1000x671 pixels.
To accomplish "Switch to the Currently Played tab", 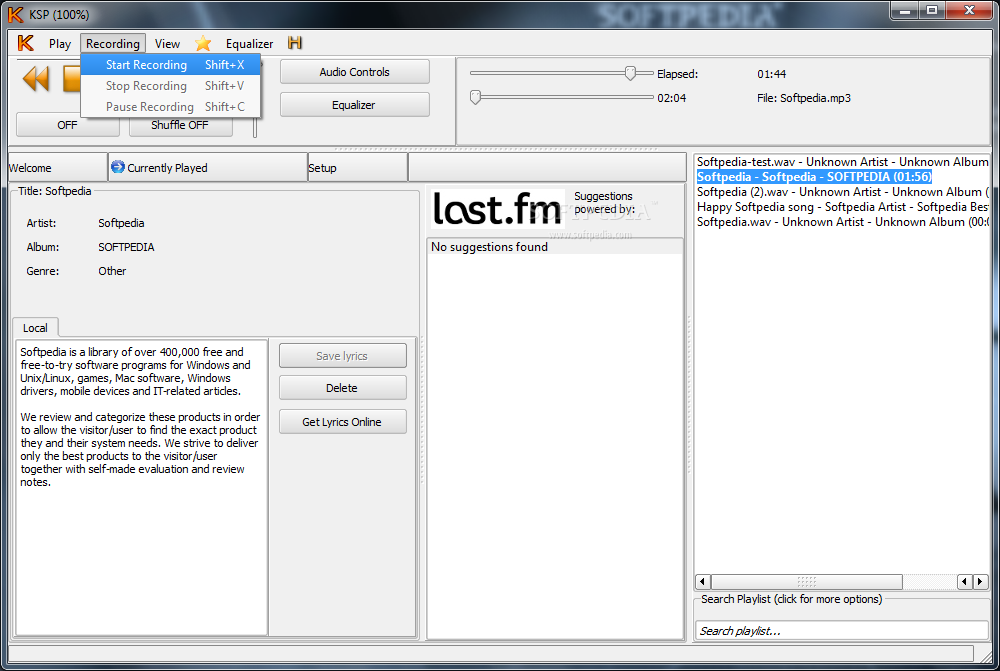I will pos(208,167).
